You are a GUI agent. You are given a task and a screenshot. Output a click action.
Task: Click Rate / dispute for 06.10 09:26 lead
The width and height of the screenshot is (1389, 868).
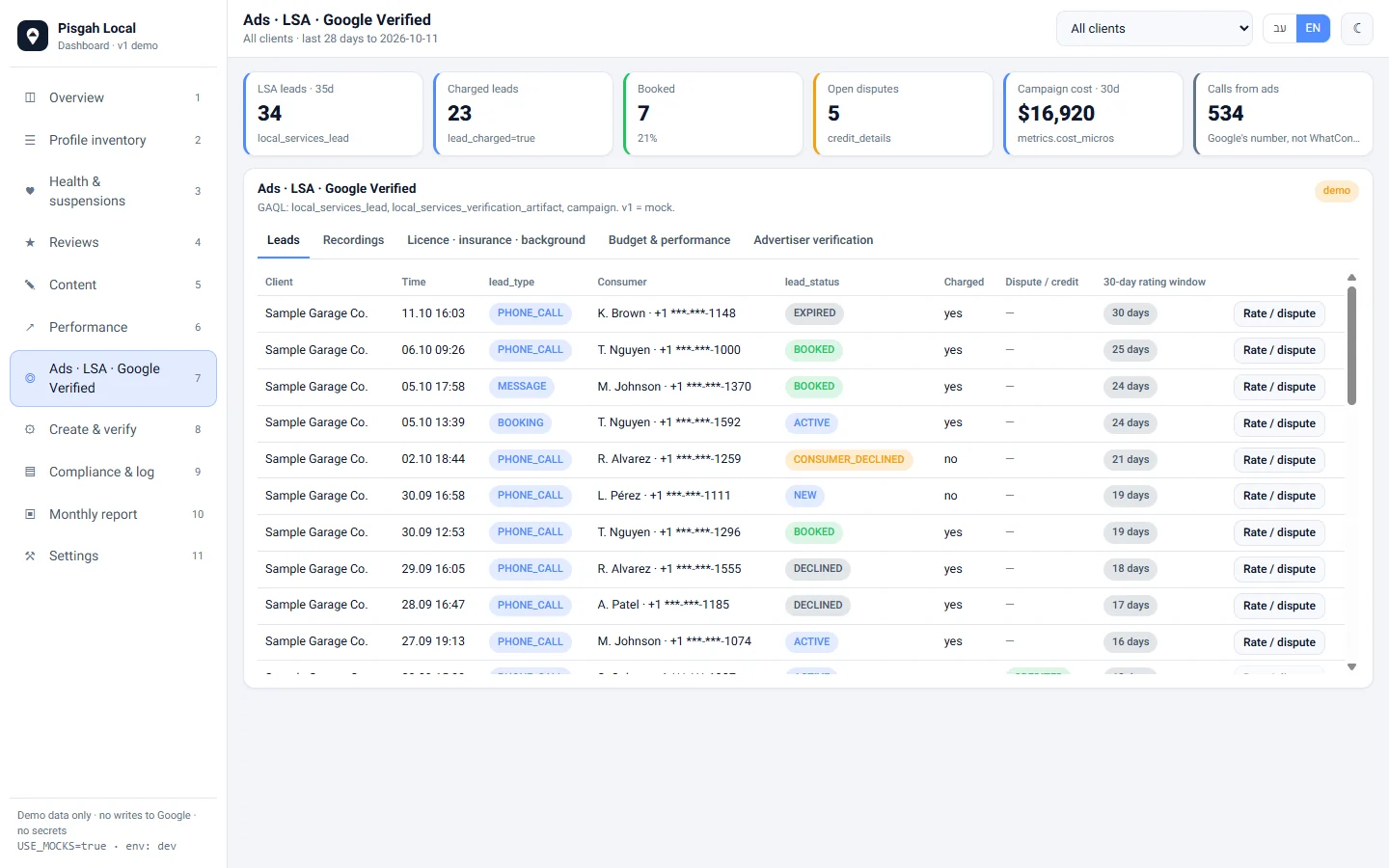click(x=1279, y=350)
